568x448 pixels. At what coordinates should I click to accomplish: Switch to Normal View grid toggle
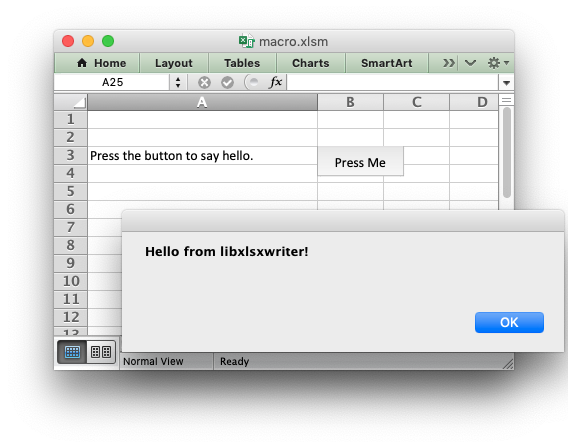[x=72, y=352]
